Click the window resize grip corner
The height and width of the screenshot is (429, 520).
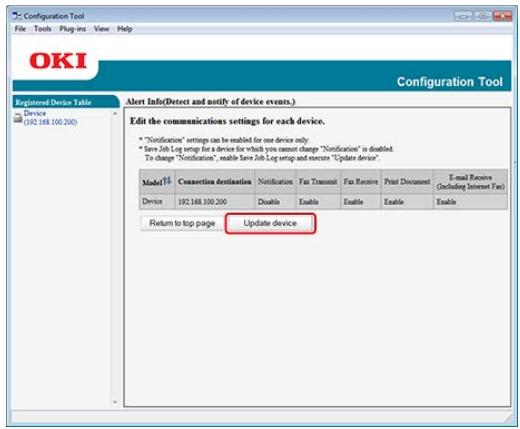509,418
